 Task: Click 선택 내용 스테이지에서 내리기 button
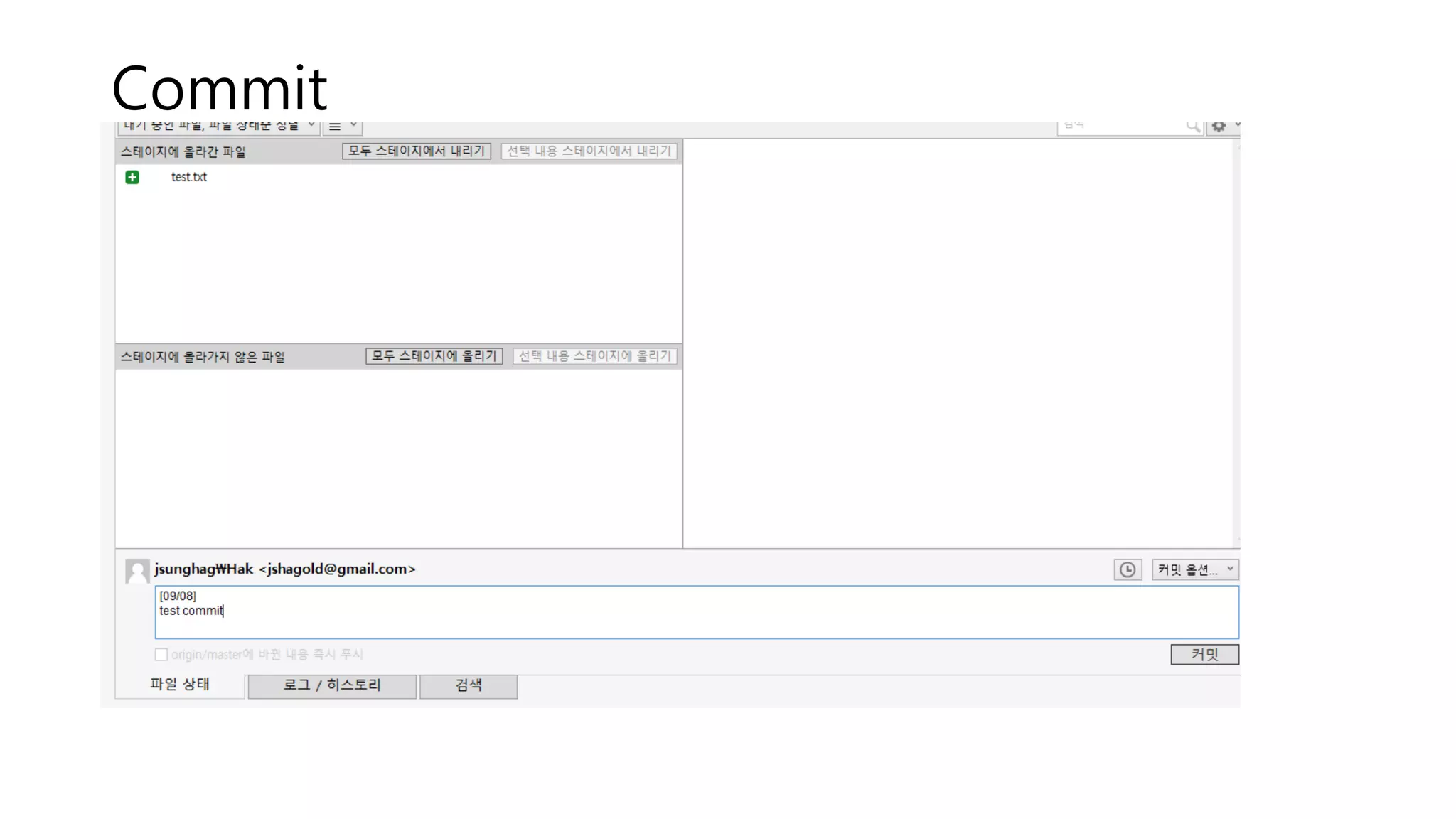(x=589, y=151)
